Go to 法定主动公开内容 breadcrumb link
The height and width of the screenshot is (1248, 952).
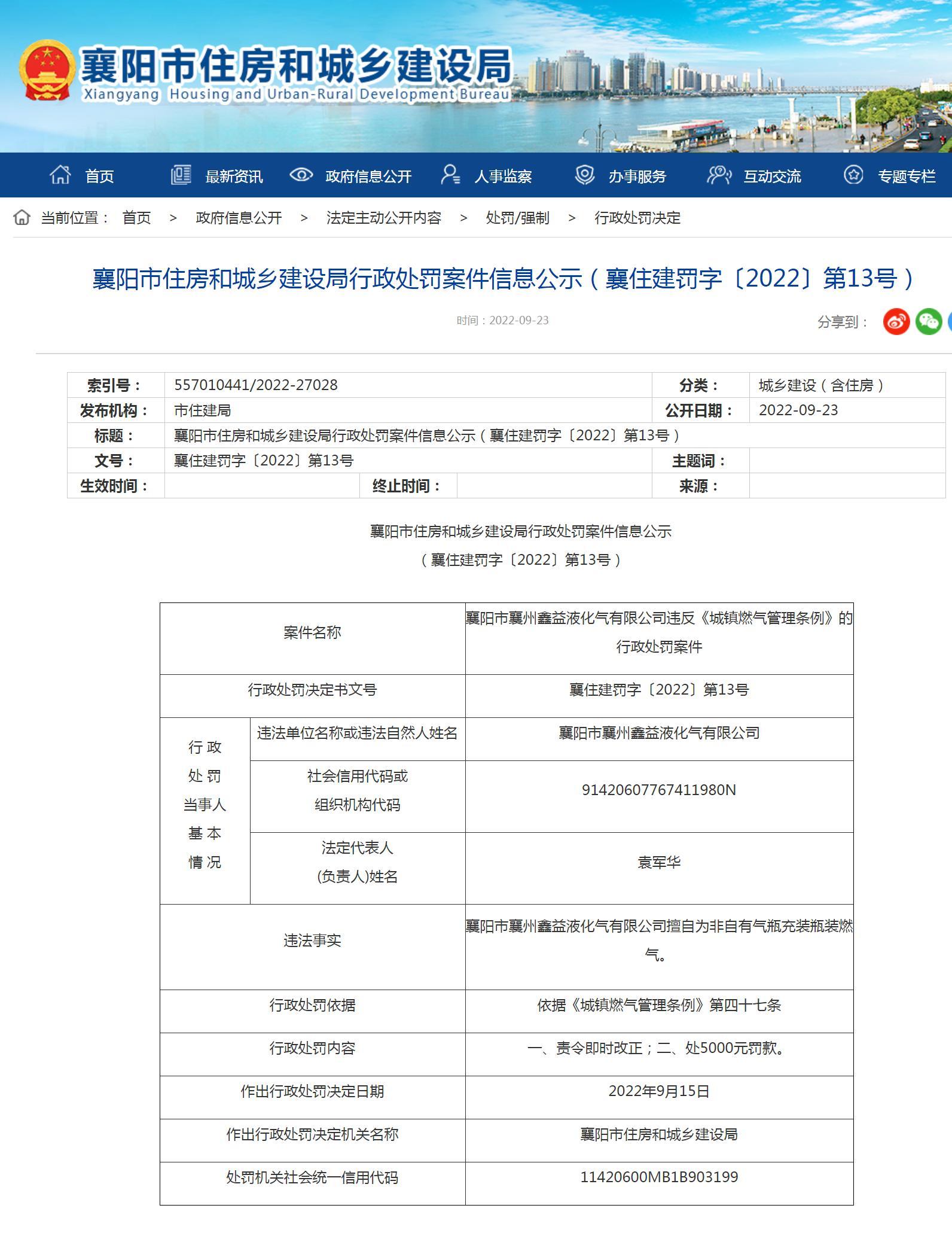click(x=384, y=218)
